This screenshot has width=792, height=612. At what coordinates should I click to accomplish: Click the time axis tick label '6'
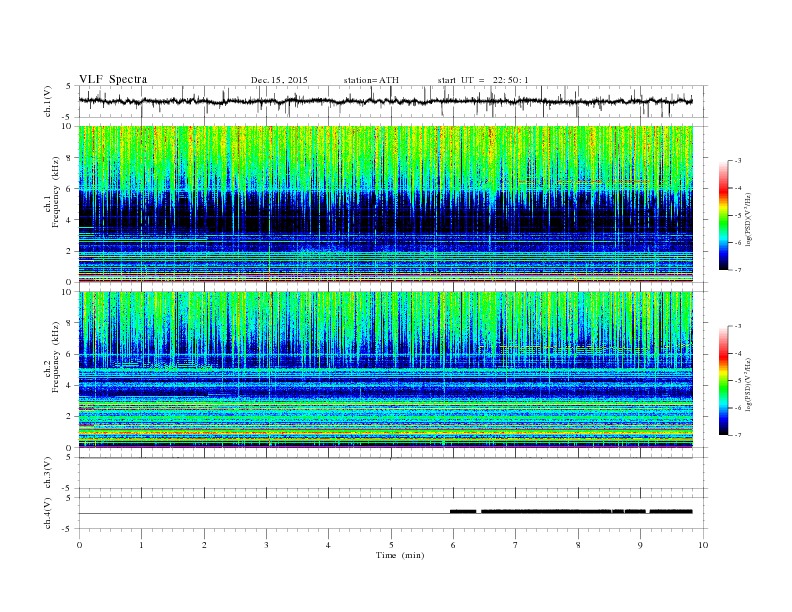coord(453,545)
